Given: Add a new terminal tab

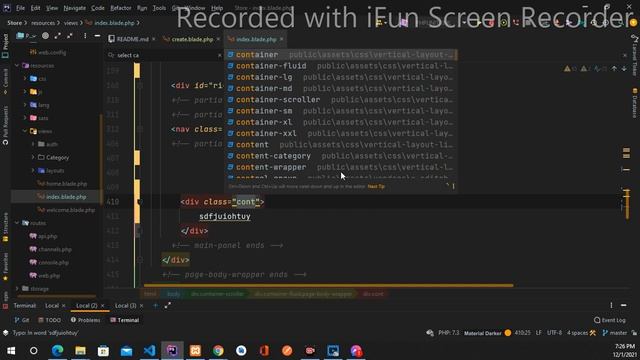Looking at the screenshot, I should click(x=155, y=305).
